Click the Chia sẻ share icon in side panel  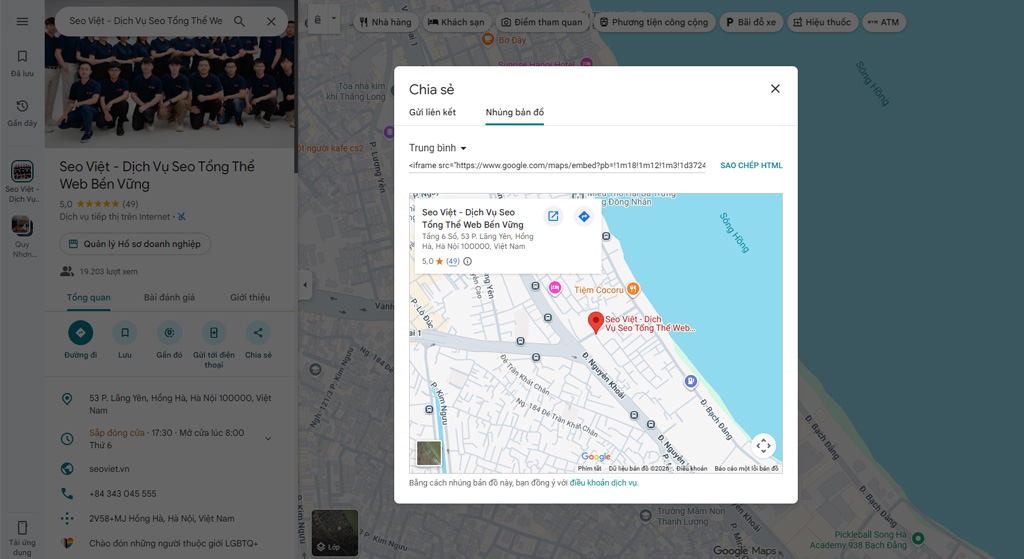coord(258,333)
